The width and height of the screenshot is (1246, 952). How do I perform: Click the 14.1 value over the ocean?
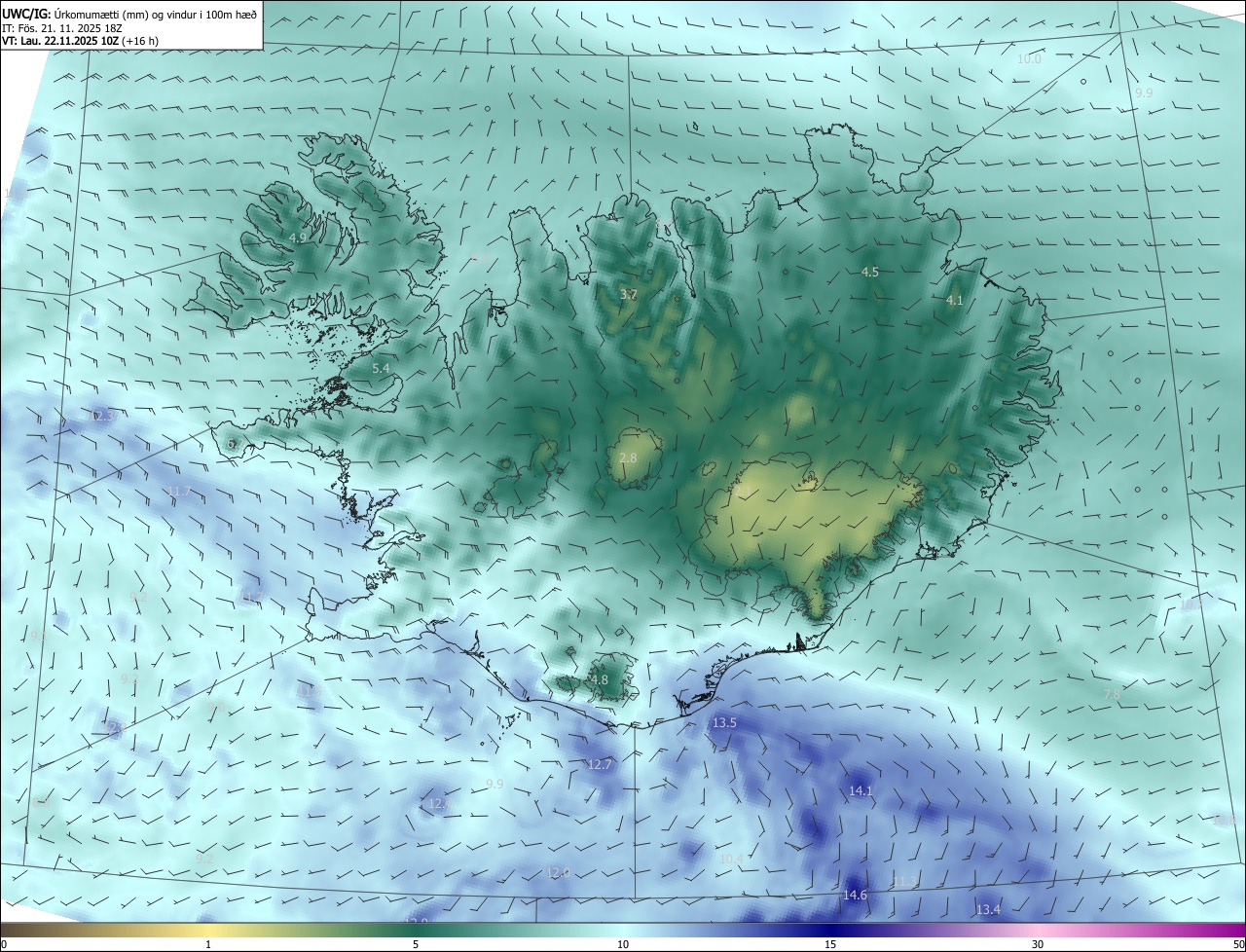[x=861, y=791]
